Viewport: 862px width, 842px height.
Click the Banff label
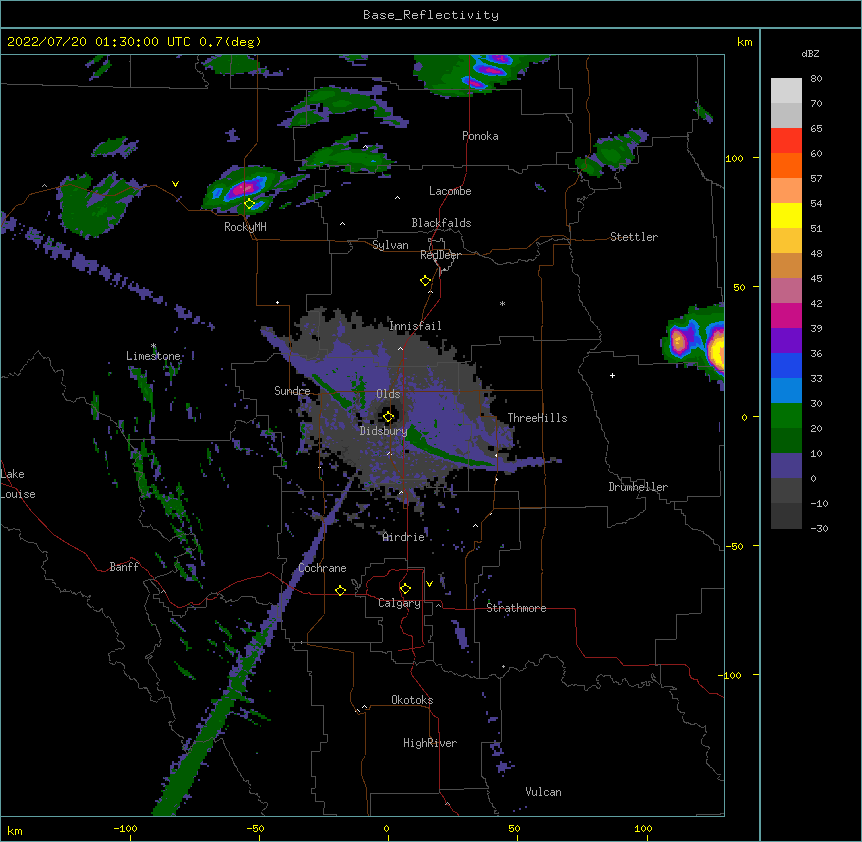pyautogui.click(x=124, y=567)
